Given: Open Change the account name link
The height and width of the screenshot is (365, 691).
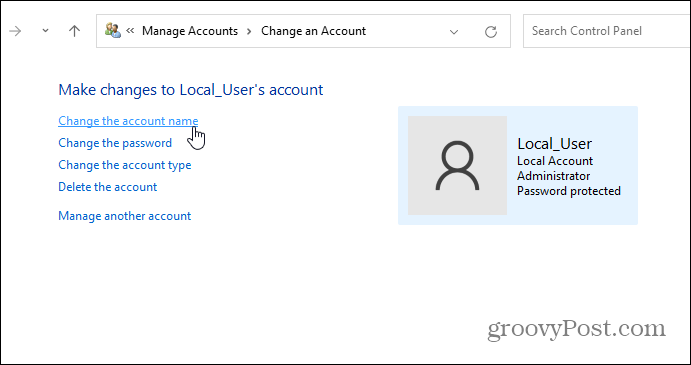Looking at the screenshot, I should point(128,121).
